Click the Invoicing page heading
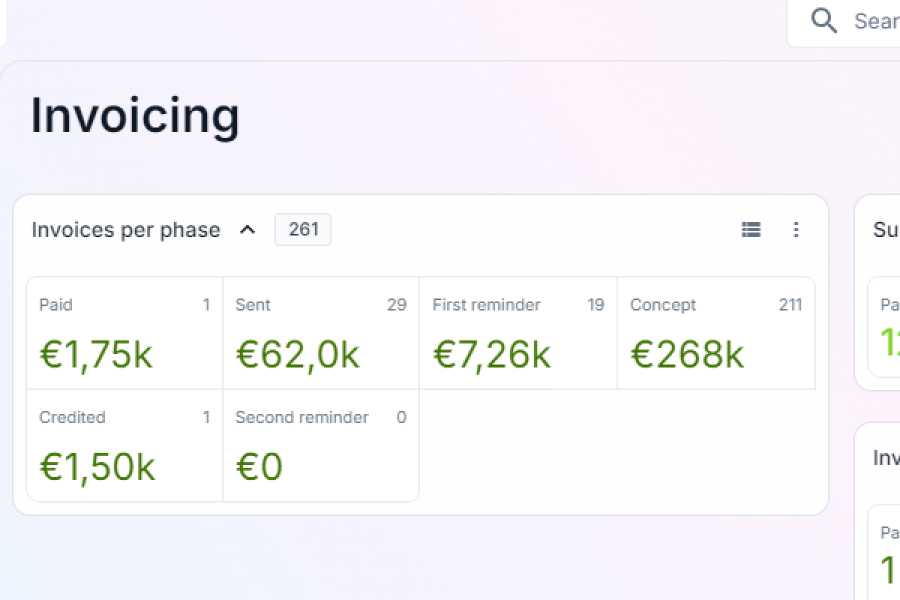Viewport: 900px width, 600px height. click(x=135, y=116)
